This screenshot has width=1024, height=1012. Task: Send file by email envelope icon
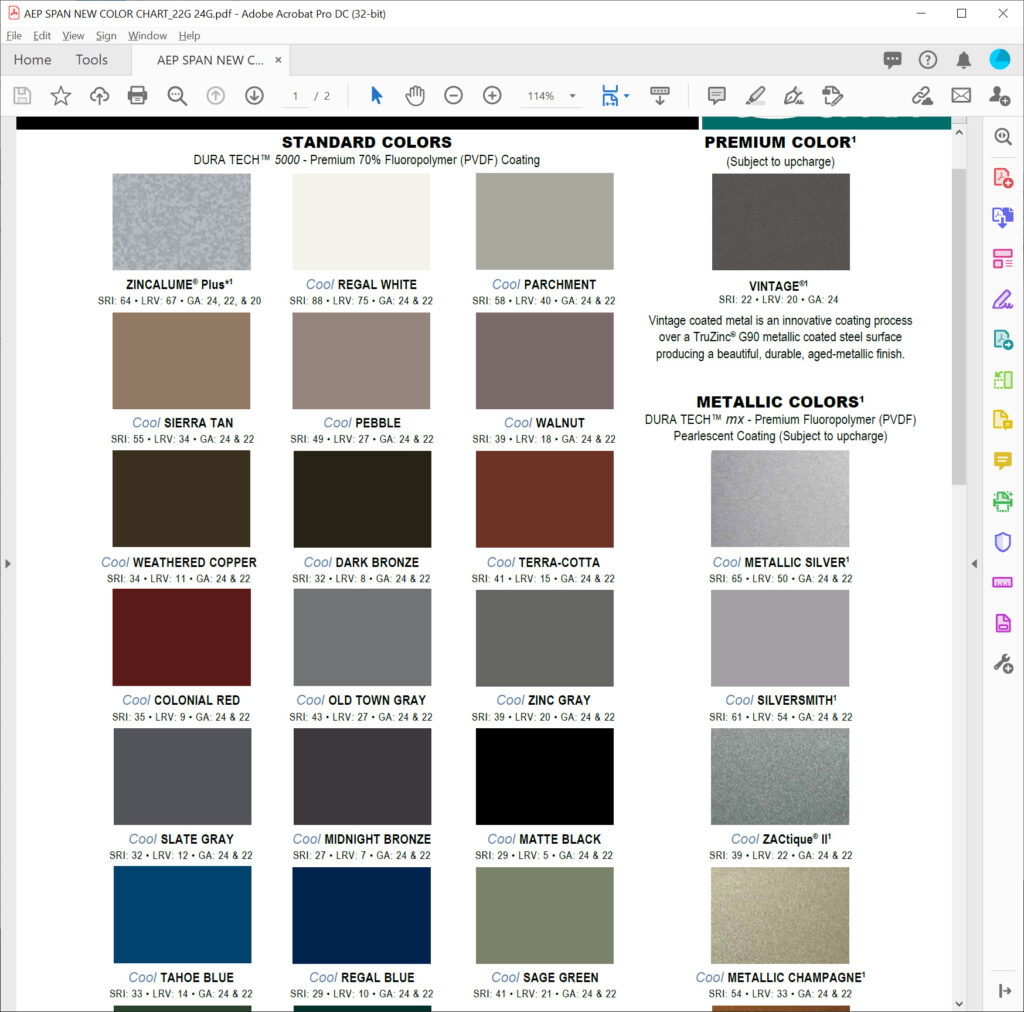(961, 96)
